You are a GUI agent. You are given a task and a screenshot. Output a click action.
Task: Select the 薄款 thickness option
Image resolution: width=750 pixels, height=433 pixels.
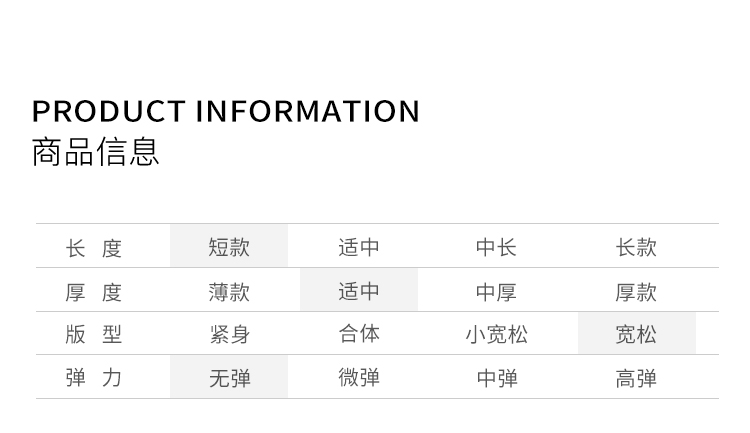click(229, 291)
